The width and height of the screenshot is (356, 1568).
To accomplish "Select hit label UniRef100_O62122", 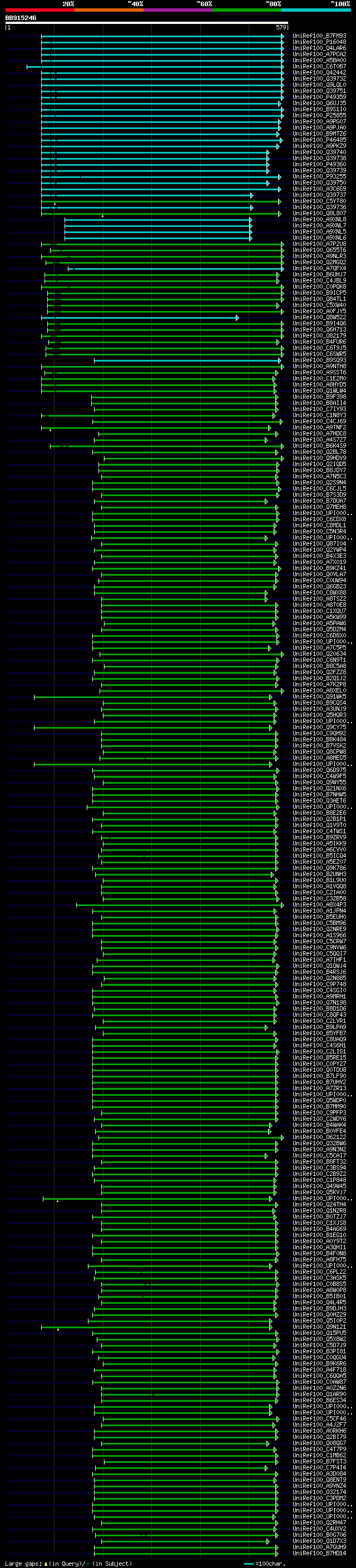I will (319, 1137).
